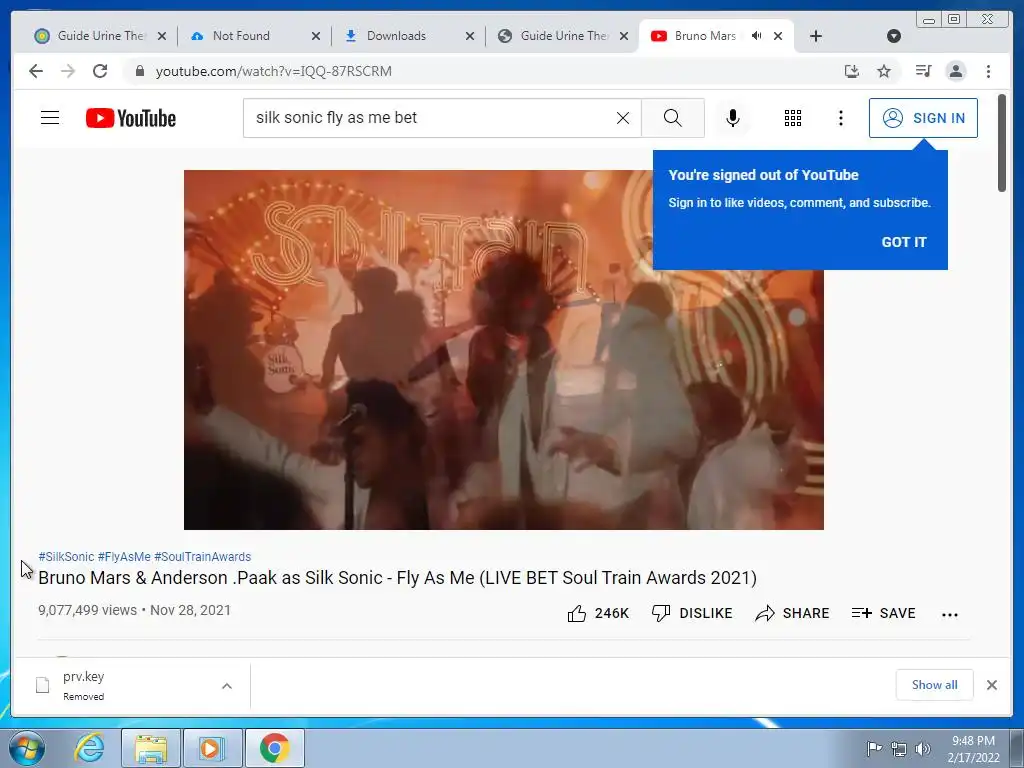Open the #FlyAsMe hashtag link

124,556
